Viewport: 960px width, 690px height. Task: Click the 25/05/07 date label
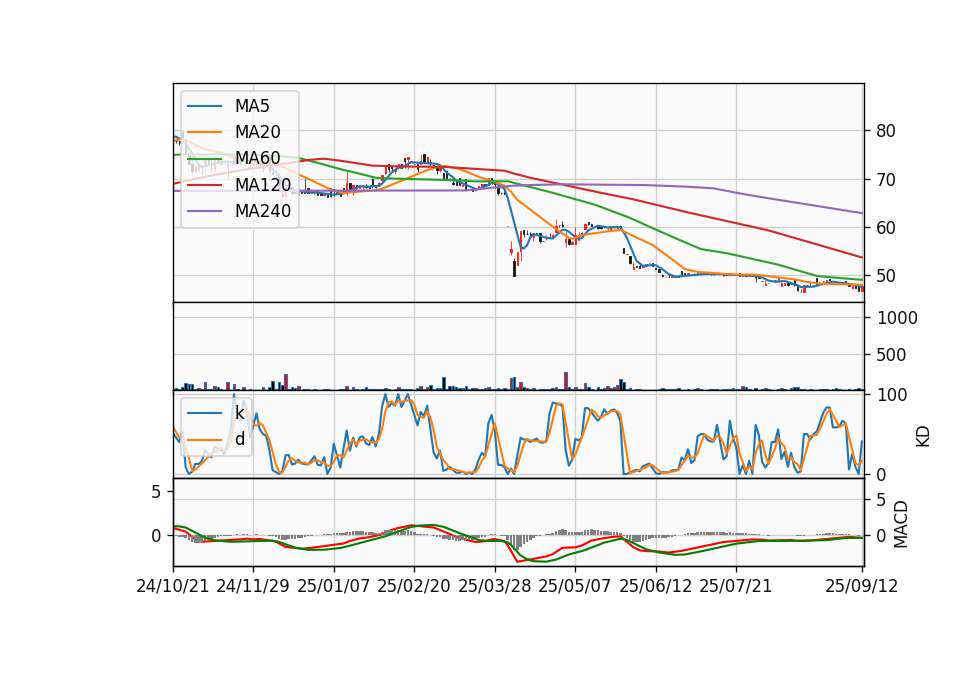[574, 586]
